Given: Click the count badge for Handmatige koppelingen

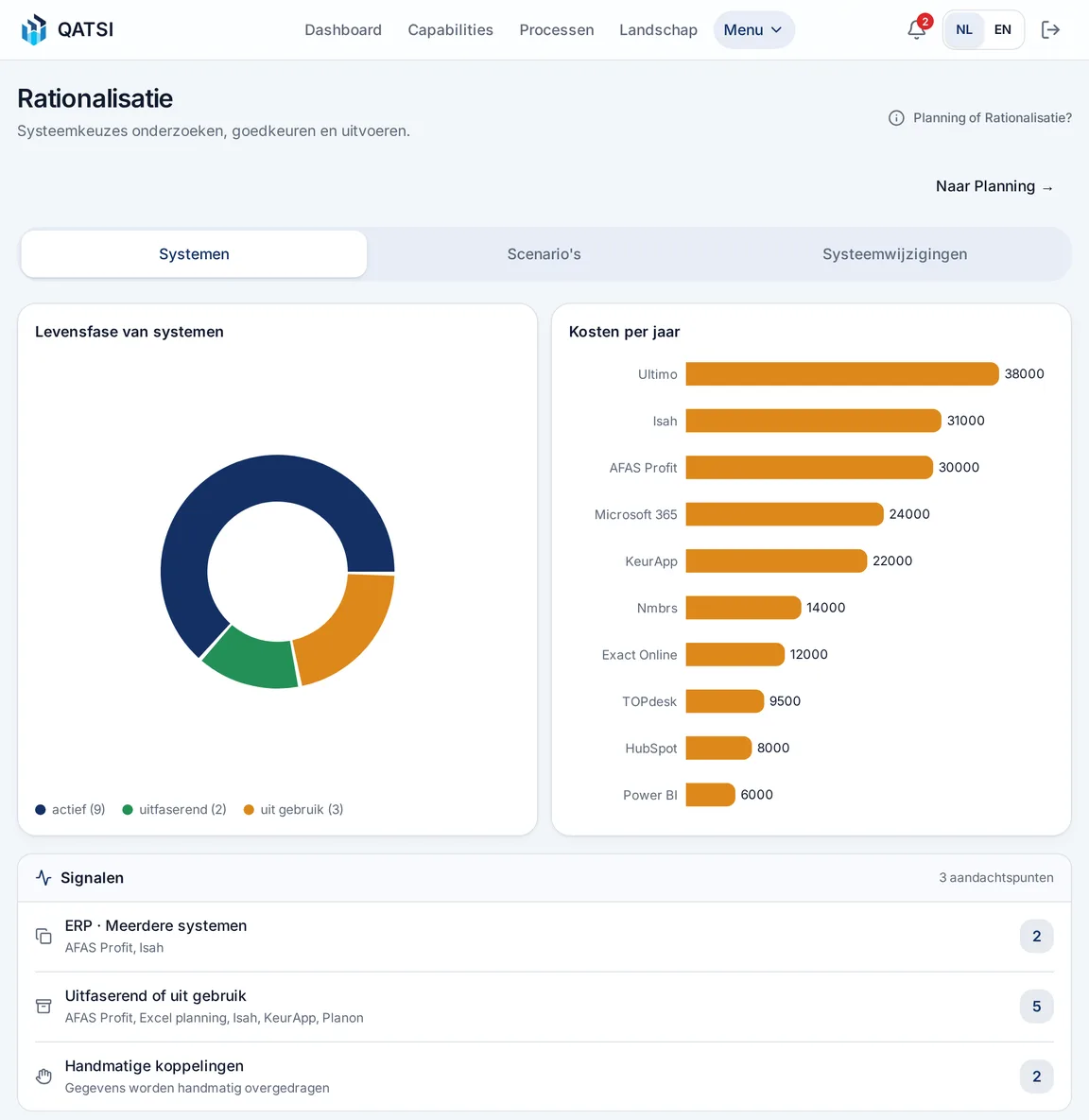Looking at the screenshot, I should (x=1036, y=1077).
